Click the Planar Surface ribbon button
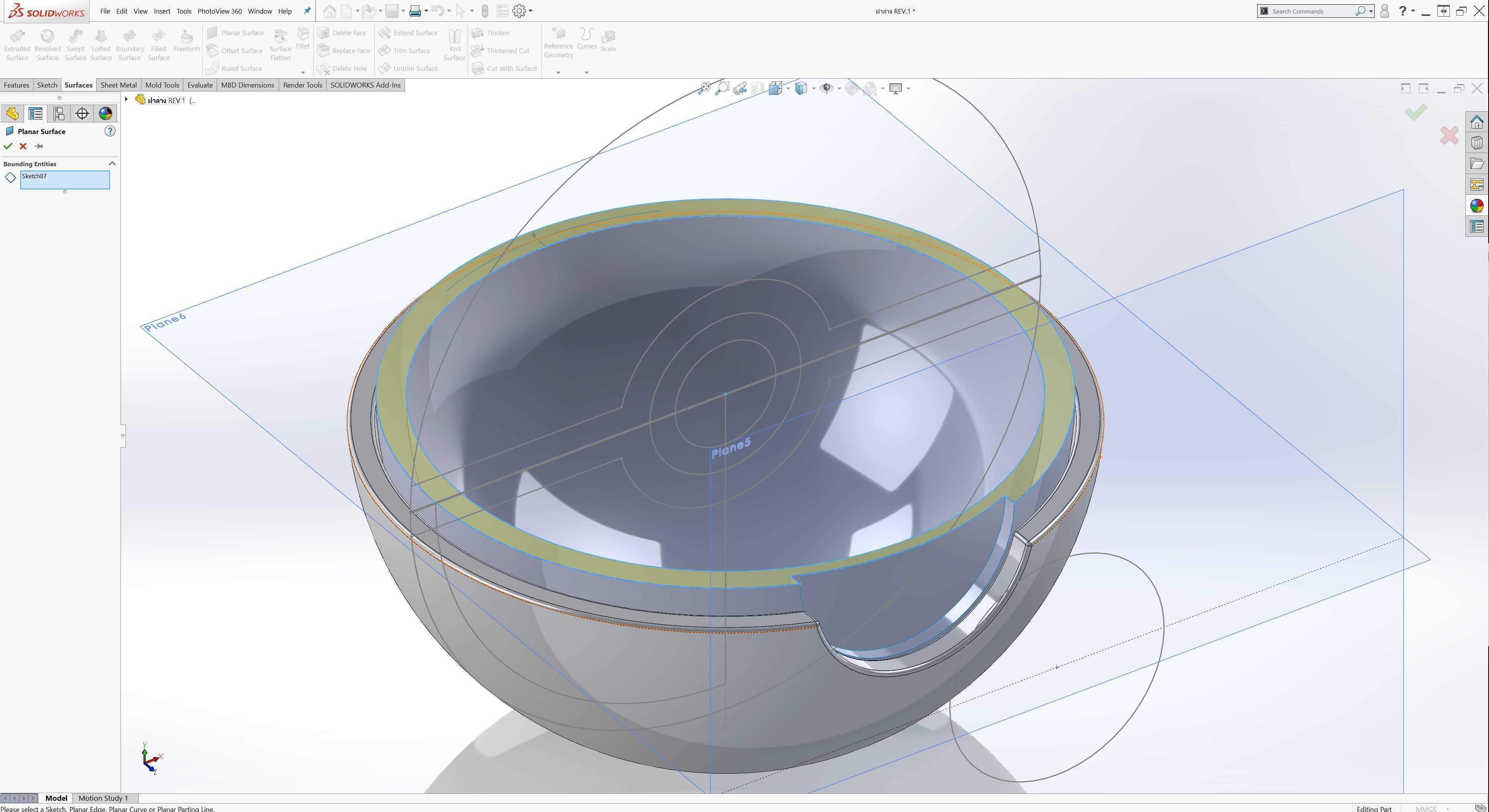This screenshot has width=1489, height=812. (x=235, y=33)
